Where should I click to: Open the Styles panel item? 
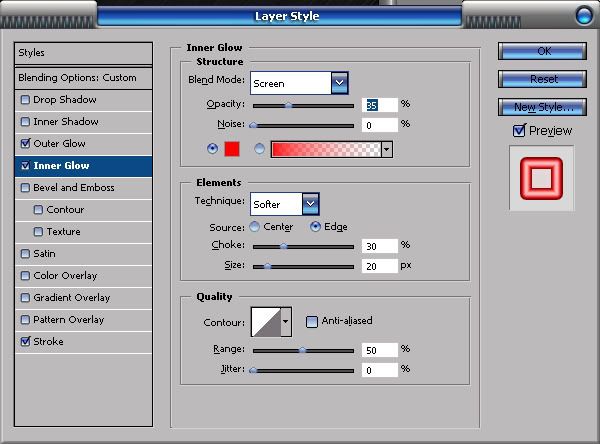point(83,53)
